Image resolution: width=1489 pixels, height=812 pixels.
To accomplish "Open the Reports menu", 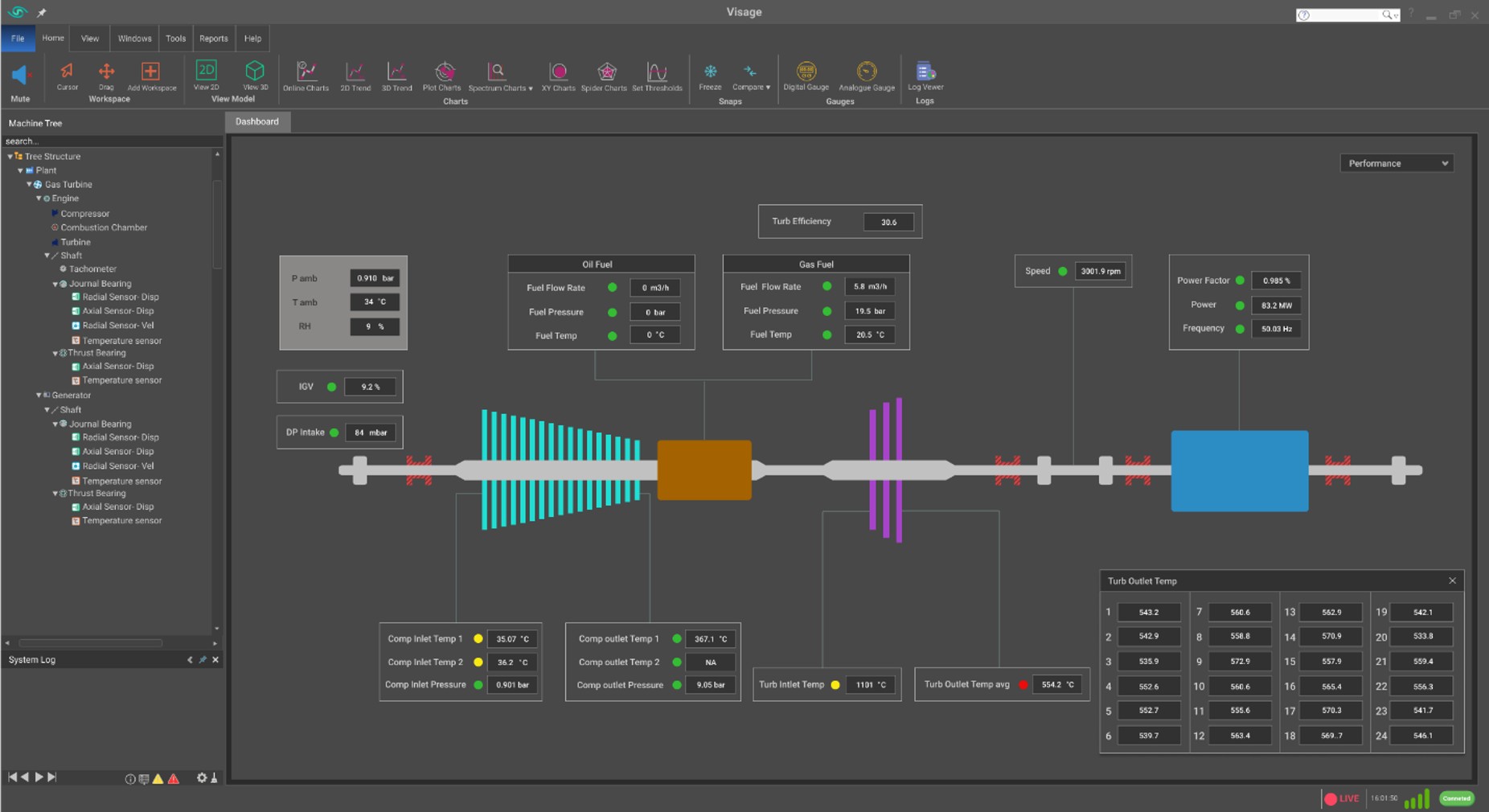I will [x=213, y=38].
